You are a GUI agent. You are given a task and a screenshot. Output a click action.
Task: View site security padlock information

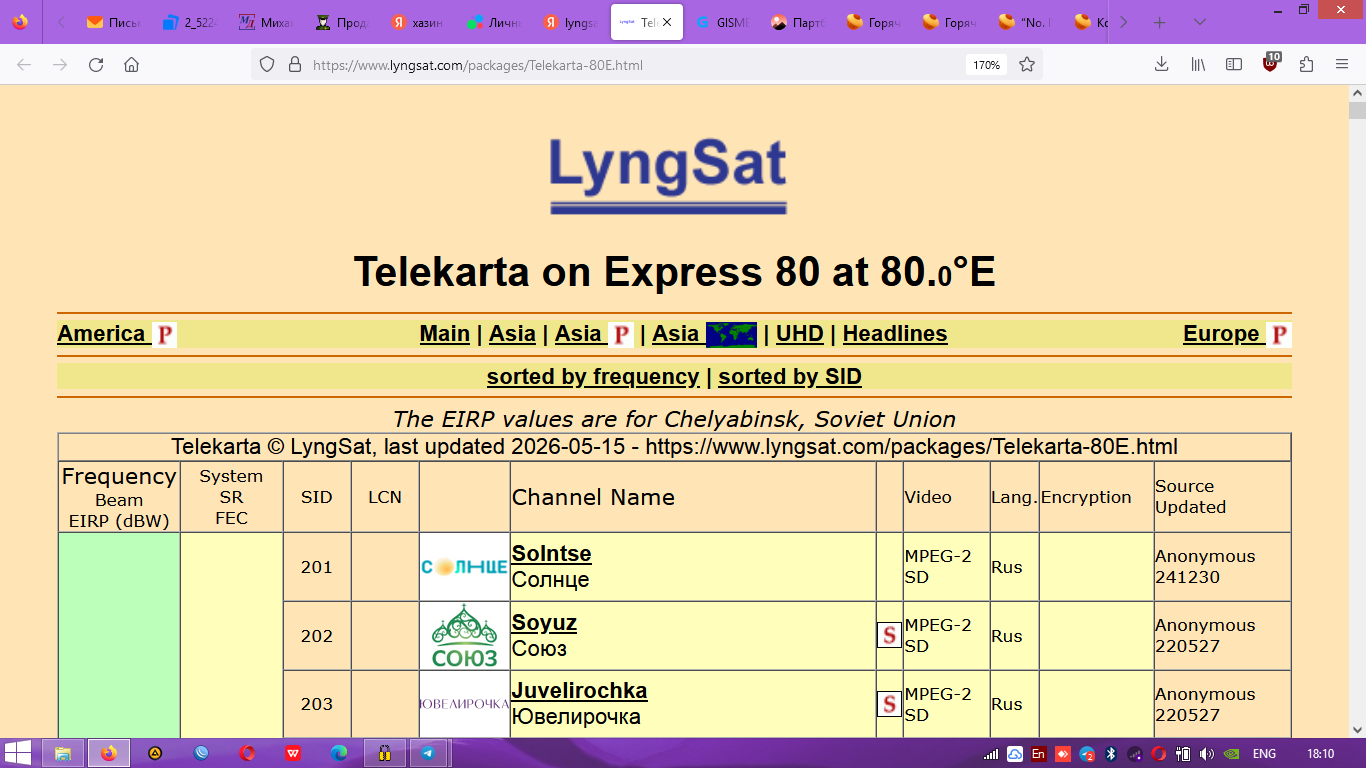click(294, 65)
